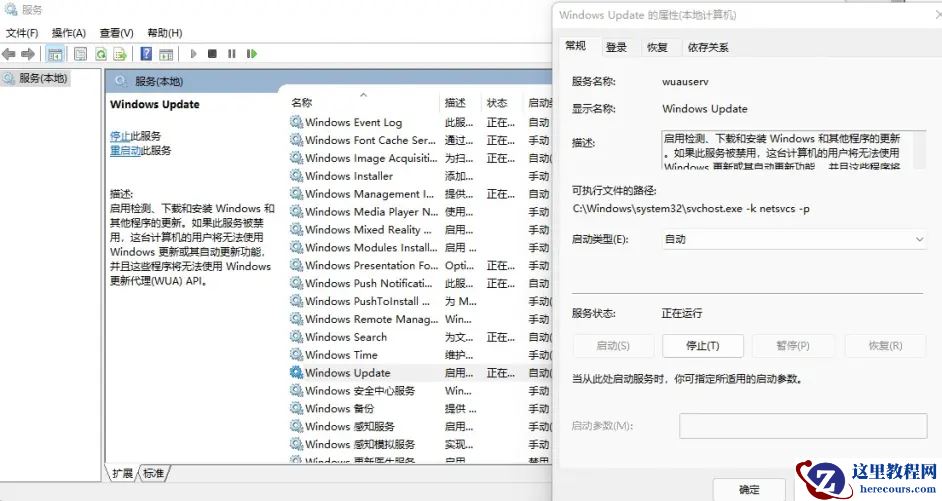Open the 启动类型 dropdown showing 自动
This screenshot has width=942, height=501.
[x=794, y=239]
